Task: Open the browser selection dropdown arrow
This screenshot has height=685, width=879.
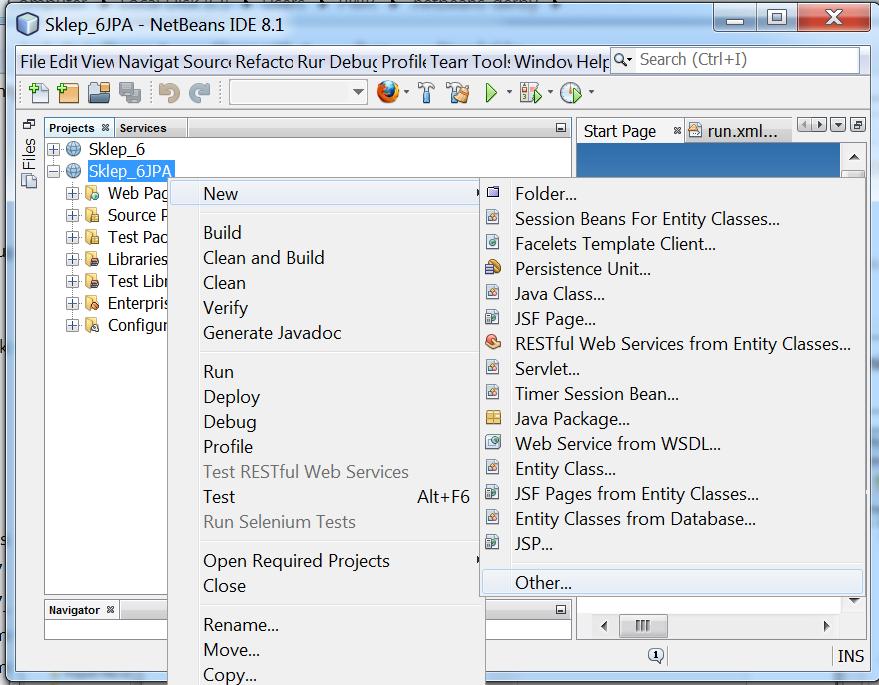Action: [406, 92]
